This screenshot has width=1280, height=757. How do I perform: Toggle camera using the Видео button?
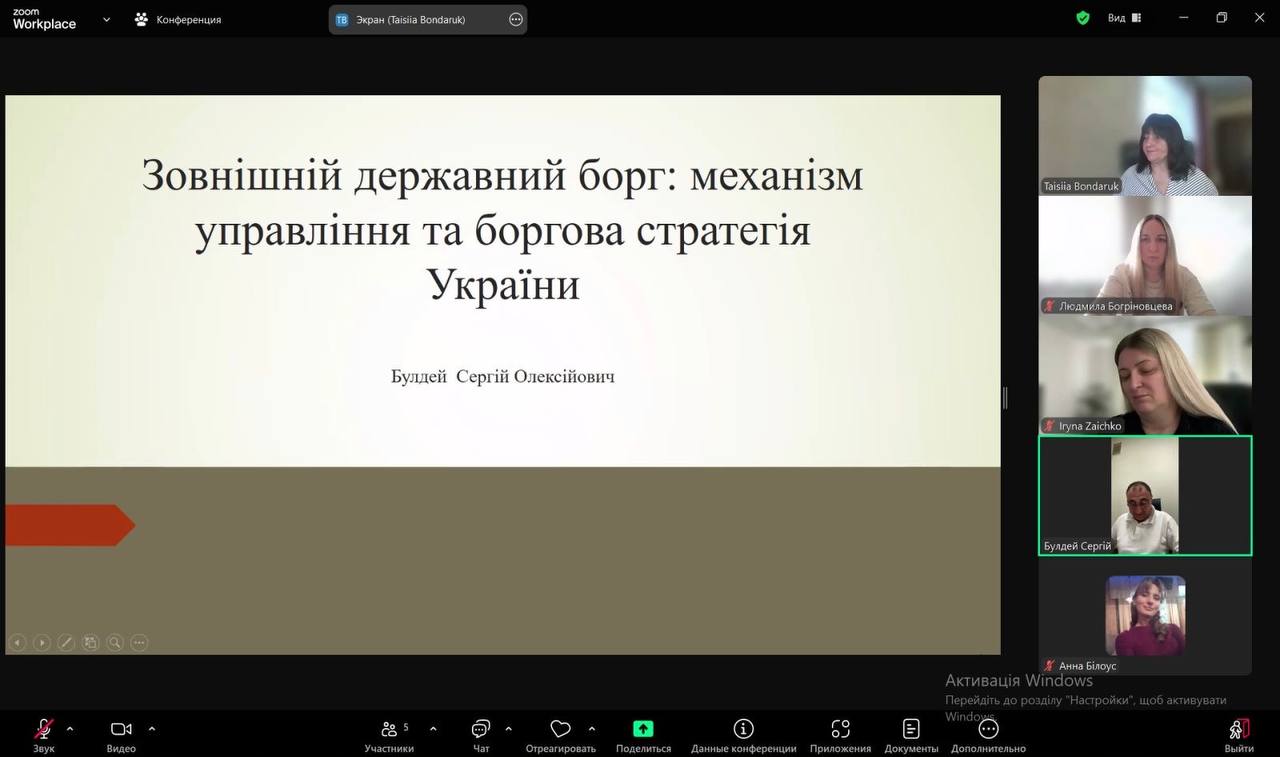pos(121,730)
